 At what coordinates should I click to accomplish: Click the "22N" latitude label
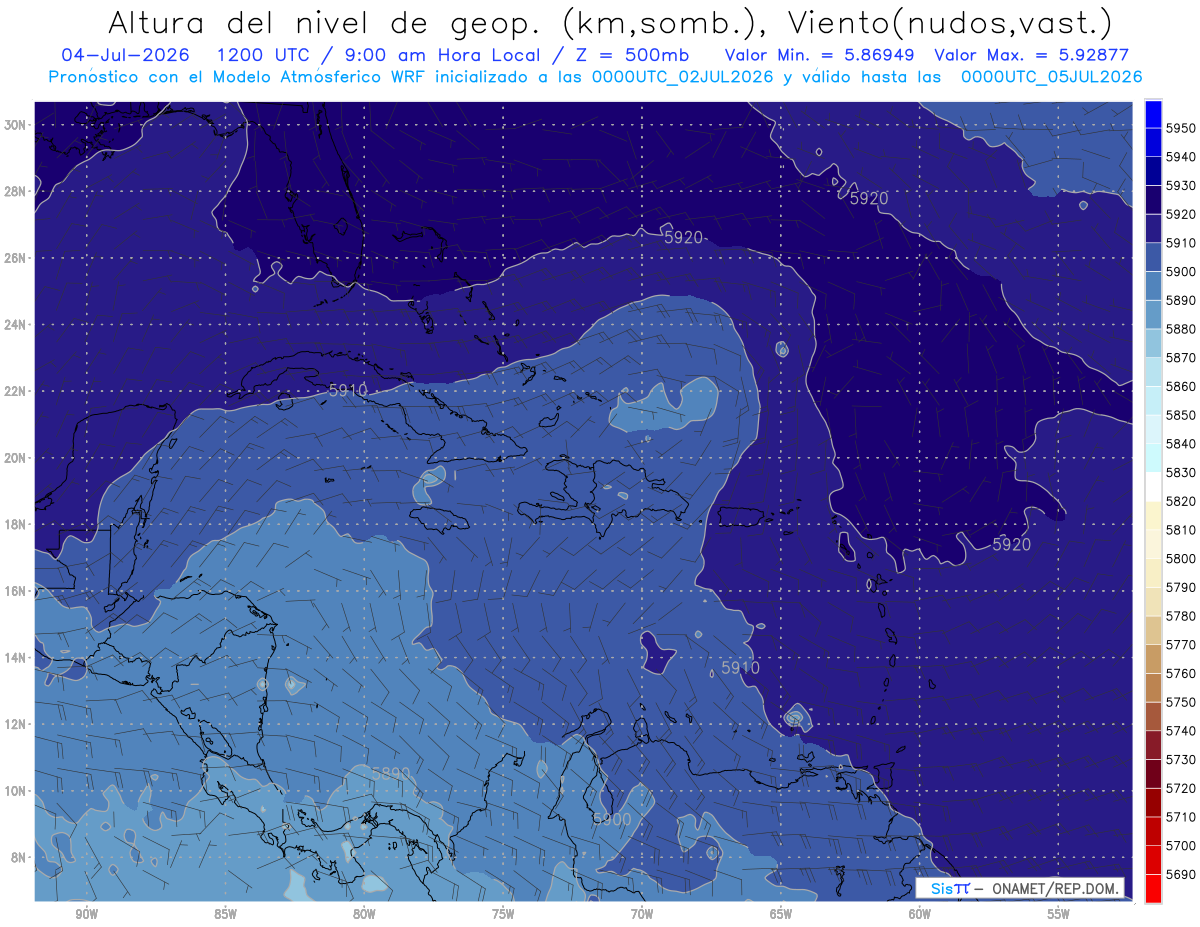[16, 391]
